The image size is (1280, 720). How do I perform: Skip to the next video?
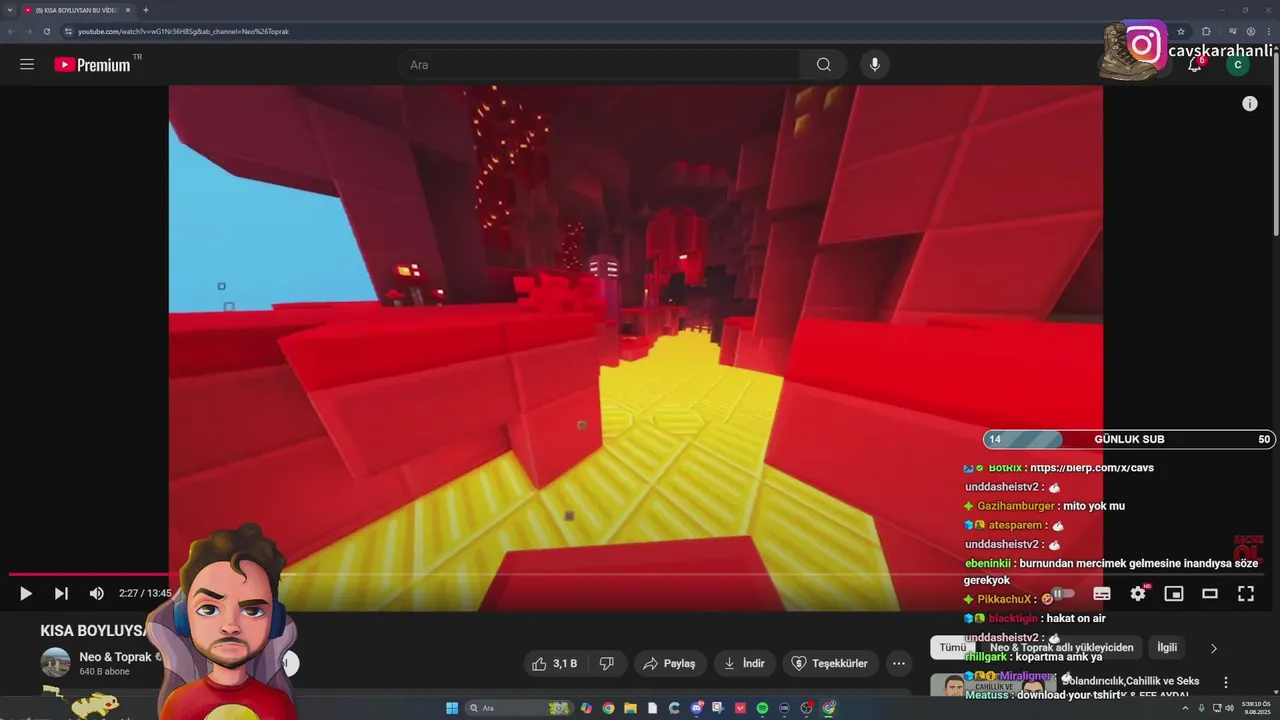coord(61,594)
